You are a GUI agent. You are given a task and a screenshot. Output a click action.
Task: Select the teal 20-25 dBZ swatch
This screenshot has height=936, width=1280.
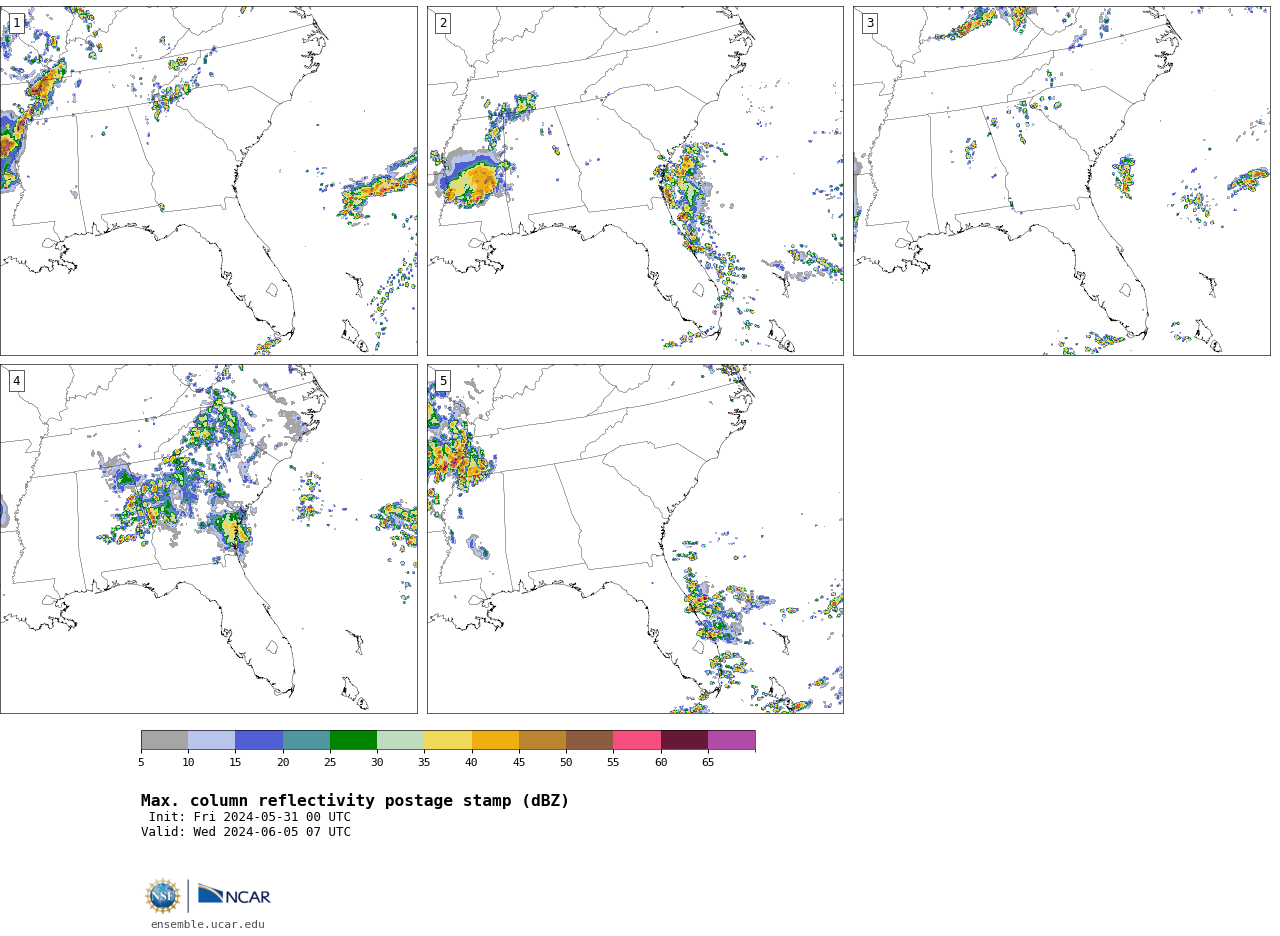coord(306,740)
